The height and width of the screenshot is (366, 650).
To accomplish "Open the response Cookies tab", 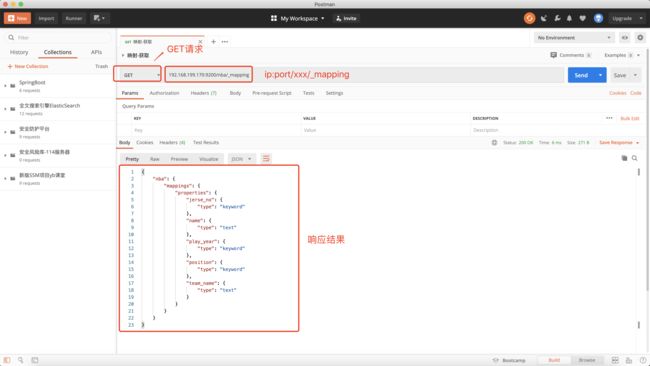I will [x=145, y=143].
